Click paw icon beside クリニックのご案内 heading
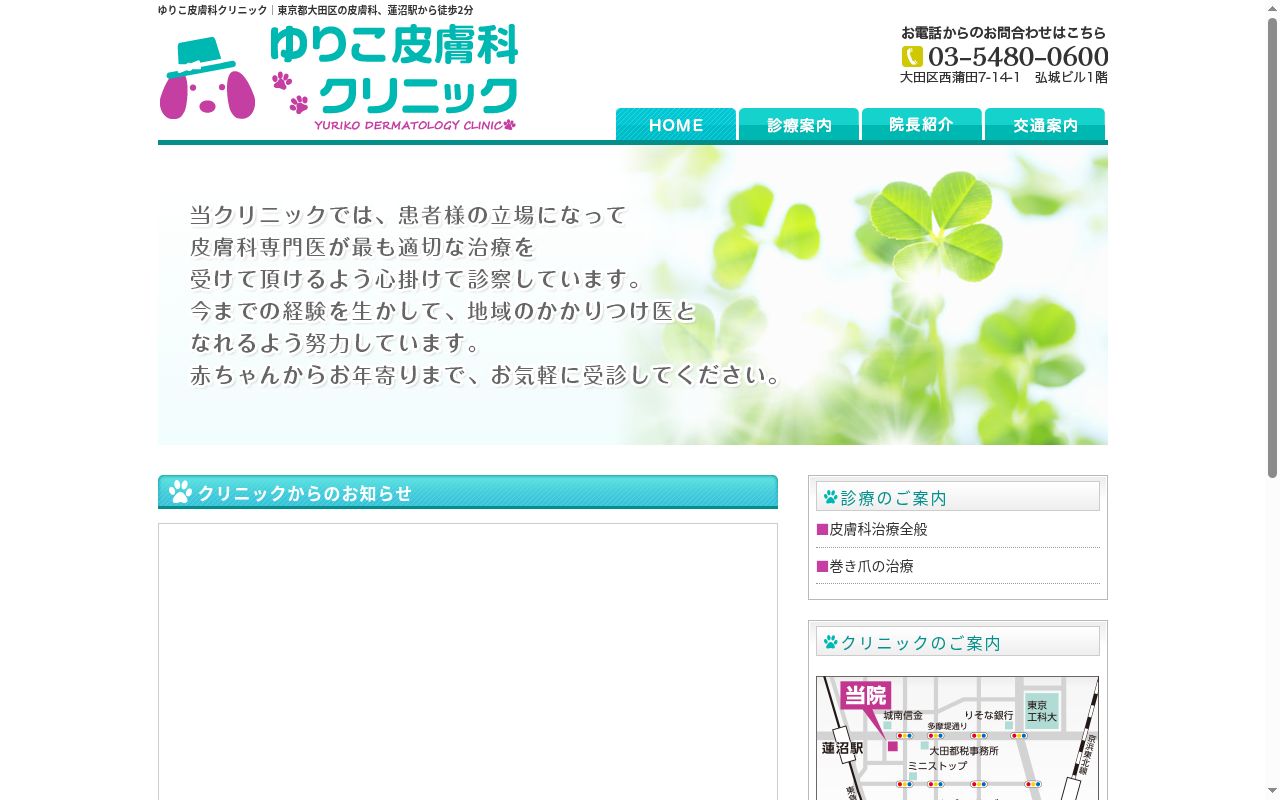The height and width of the screenshot is (800, 1280). point(830,642)
